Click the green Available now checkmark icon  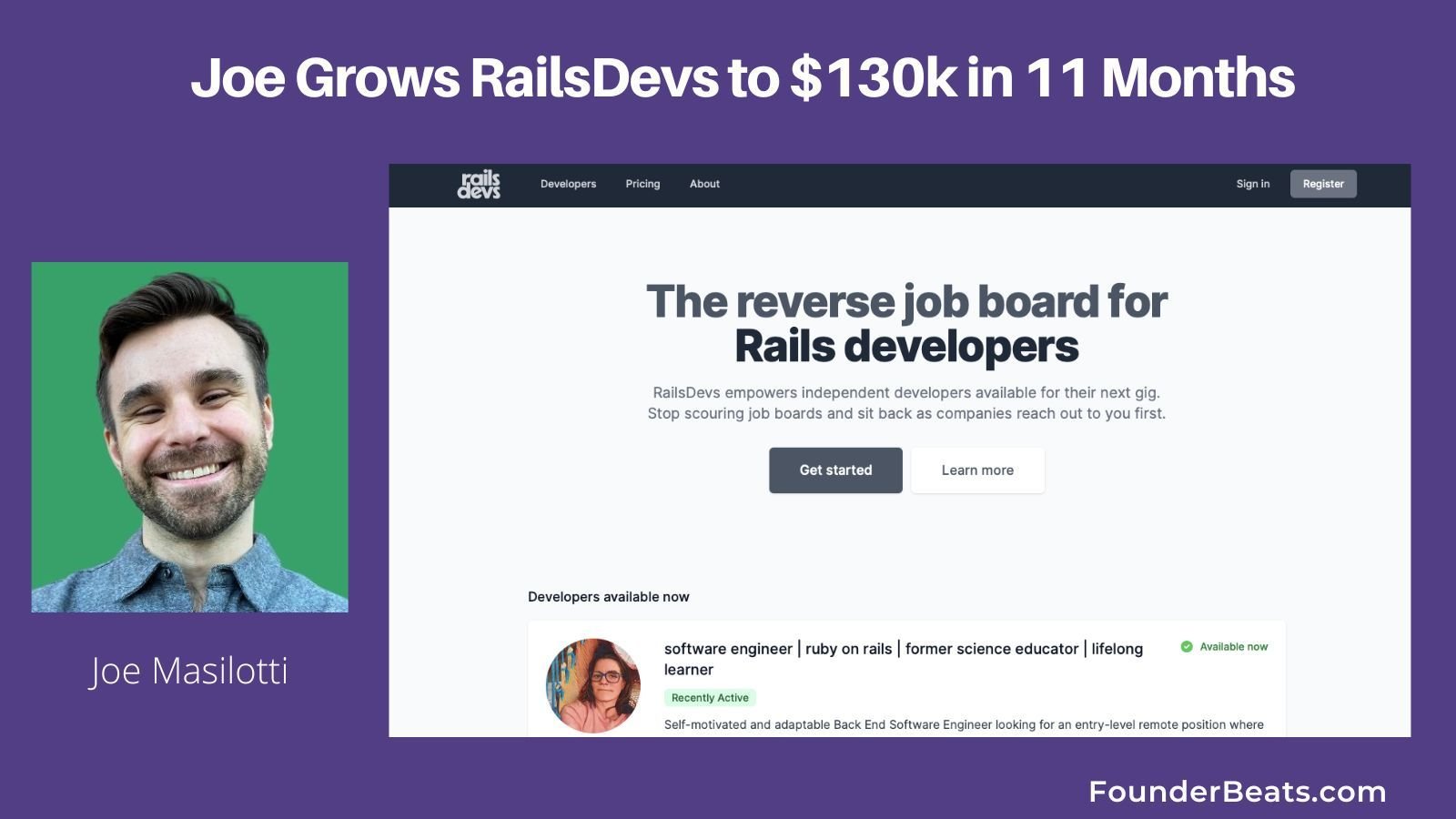click(x=1187, y=647)
